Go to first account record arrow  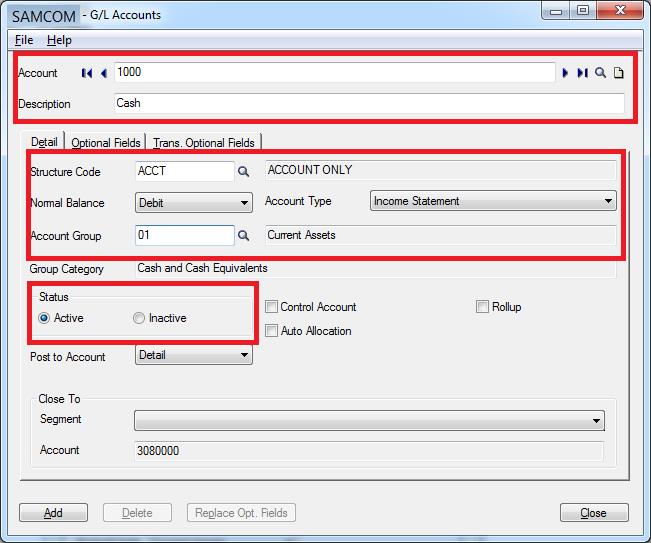pos(87,73)
